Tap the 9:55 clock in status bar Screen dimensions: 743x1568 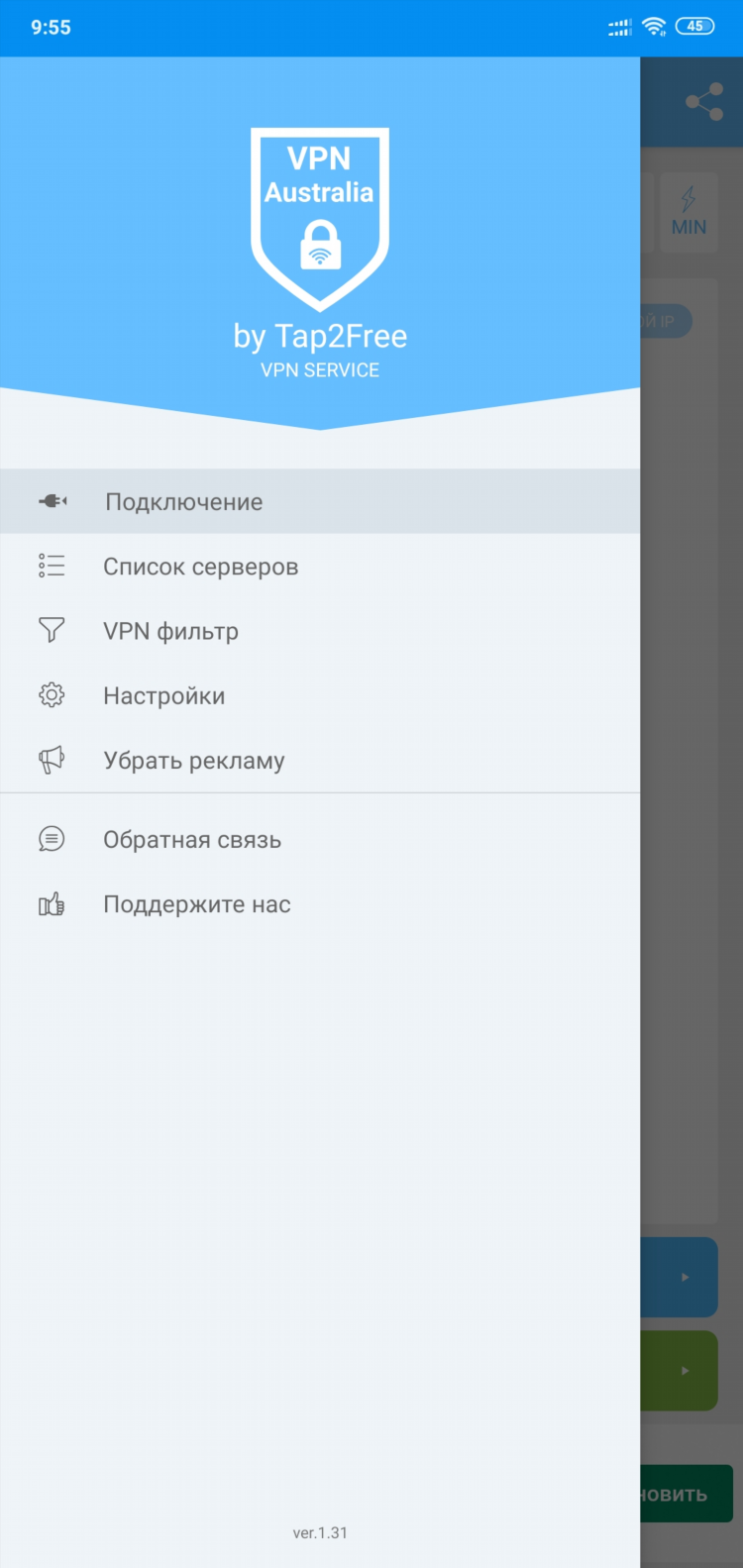[51, 28]
